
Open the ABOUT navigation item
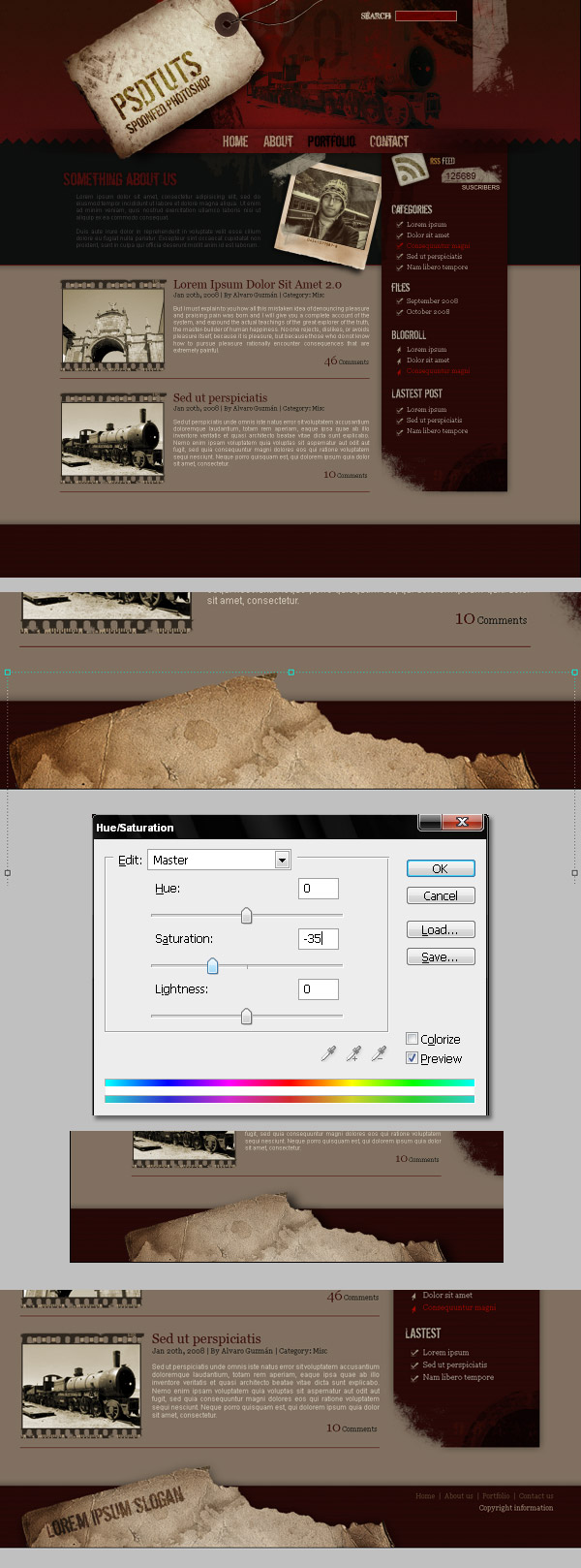coord(278,141)
